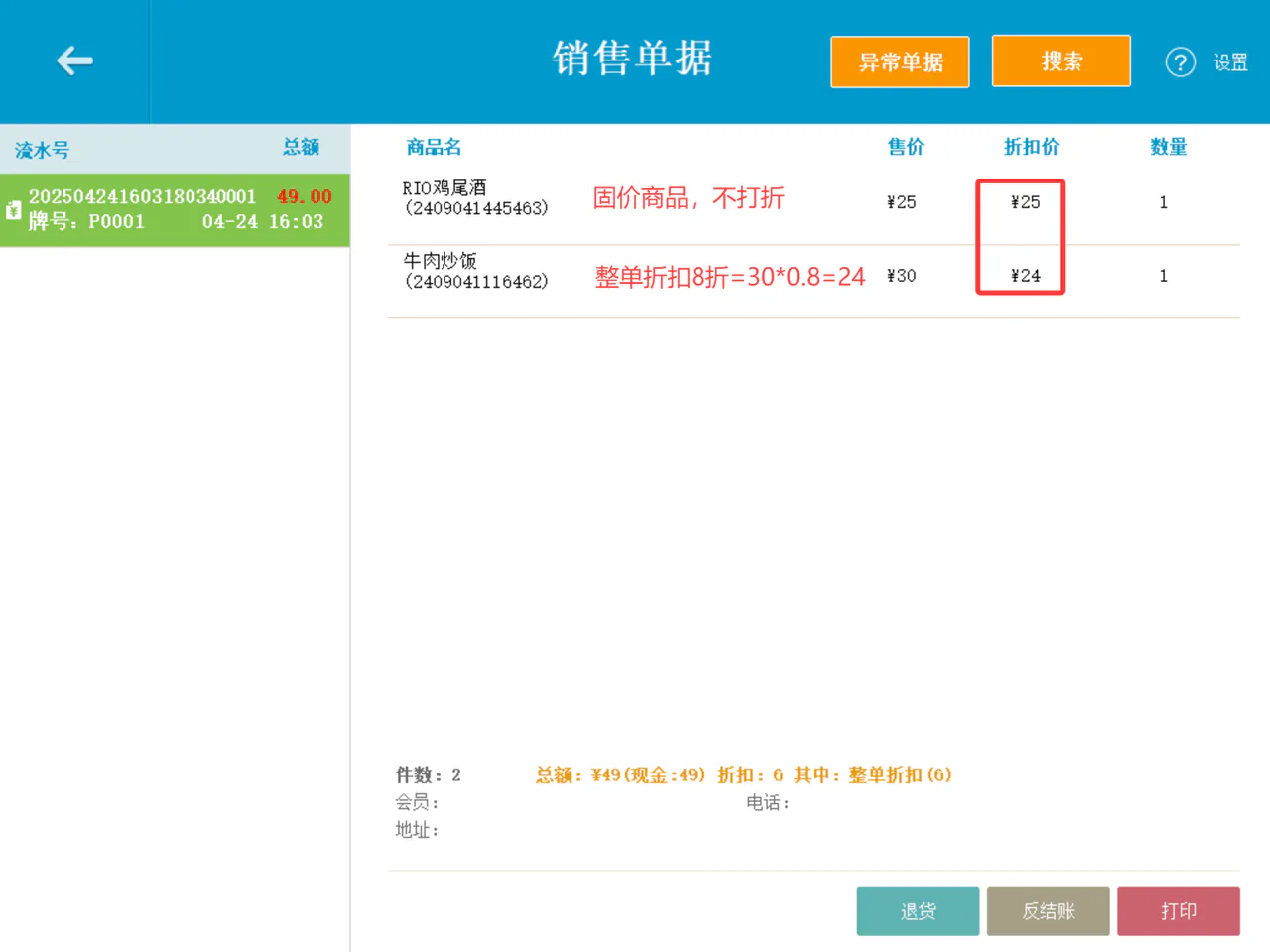
Task: Click the 退货 button
Action: click(x=918, y=911)
